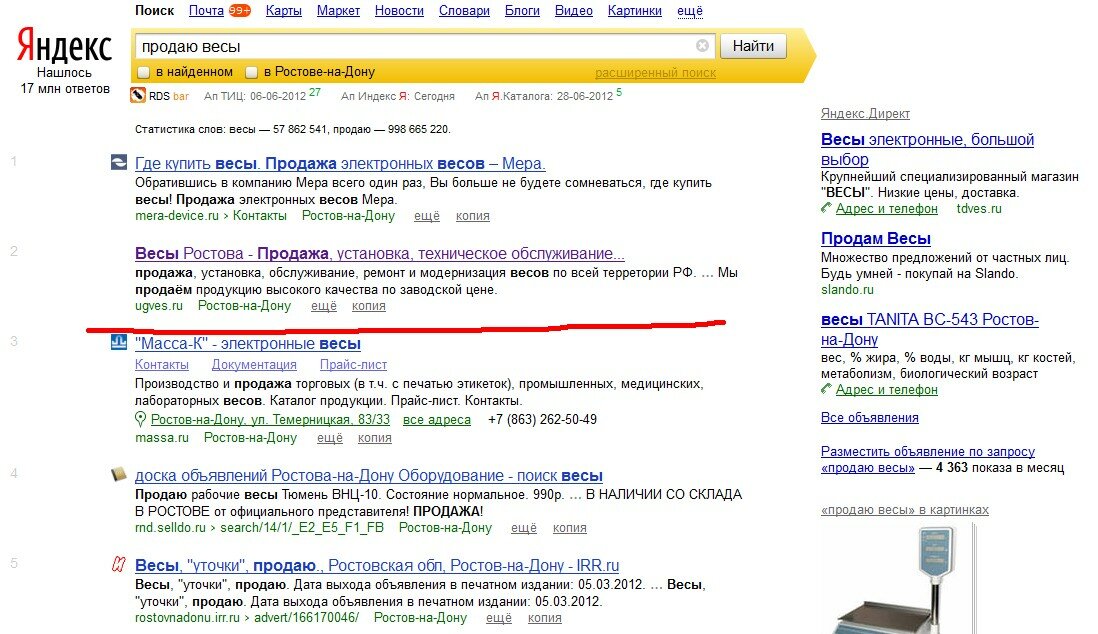
Task: Expand 'ещё' under ugves.ru result
Action: coord(324,305)
